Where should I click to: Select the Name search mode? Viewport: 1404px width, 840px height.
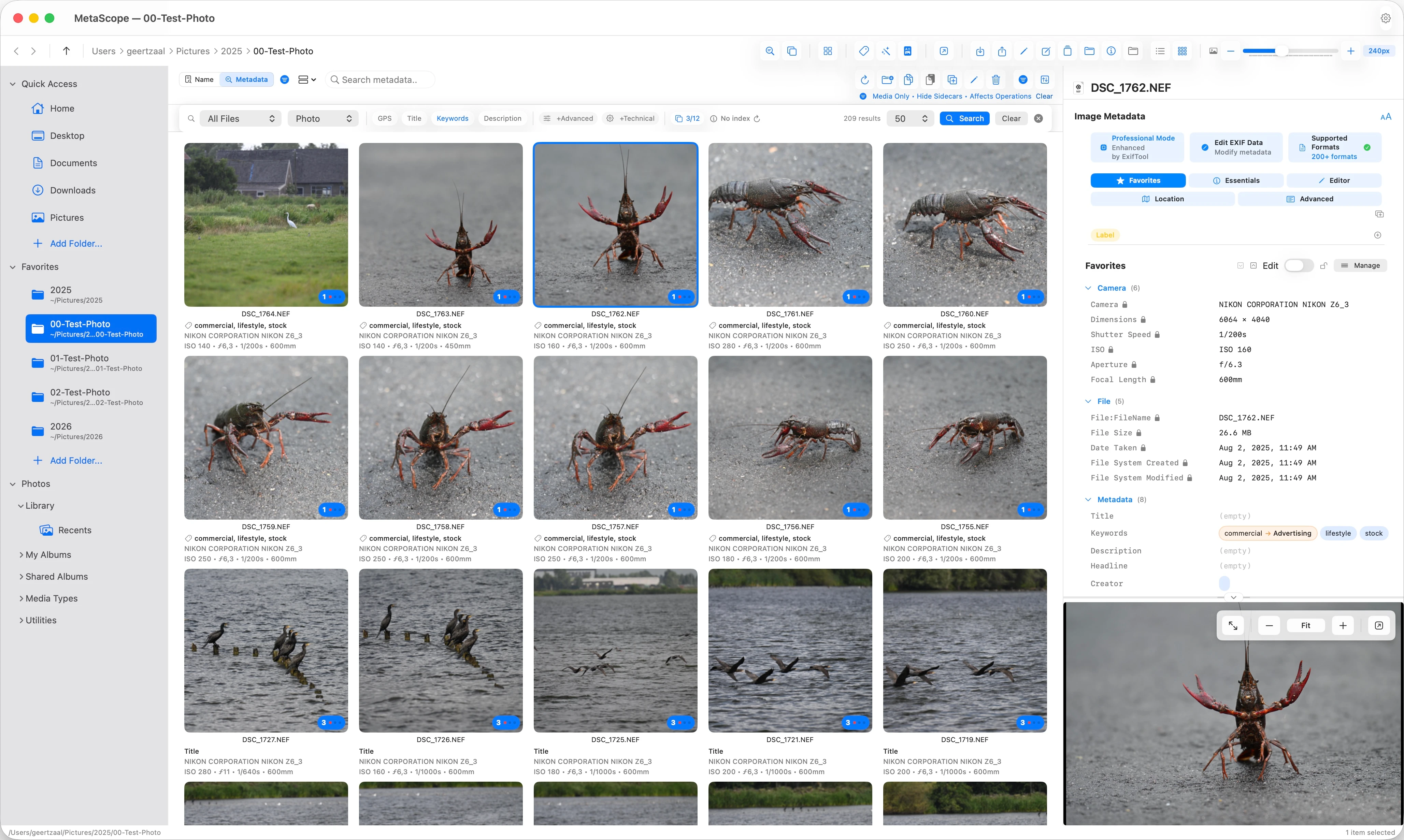(199, 80)
